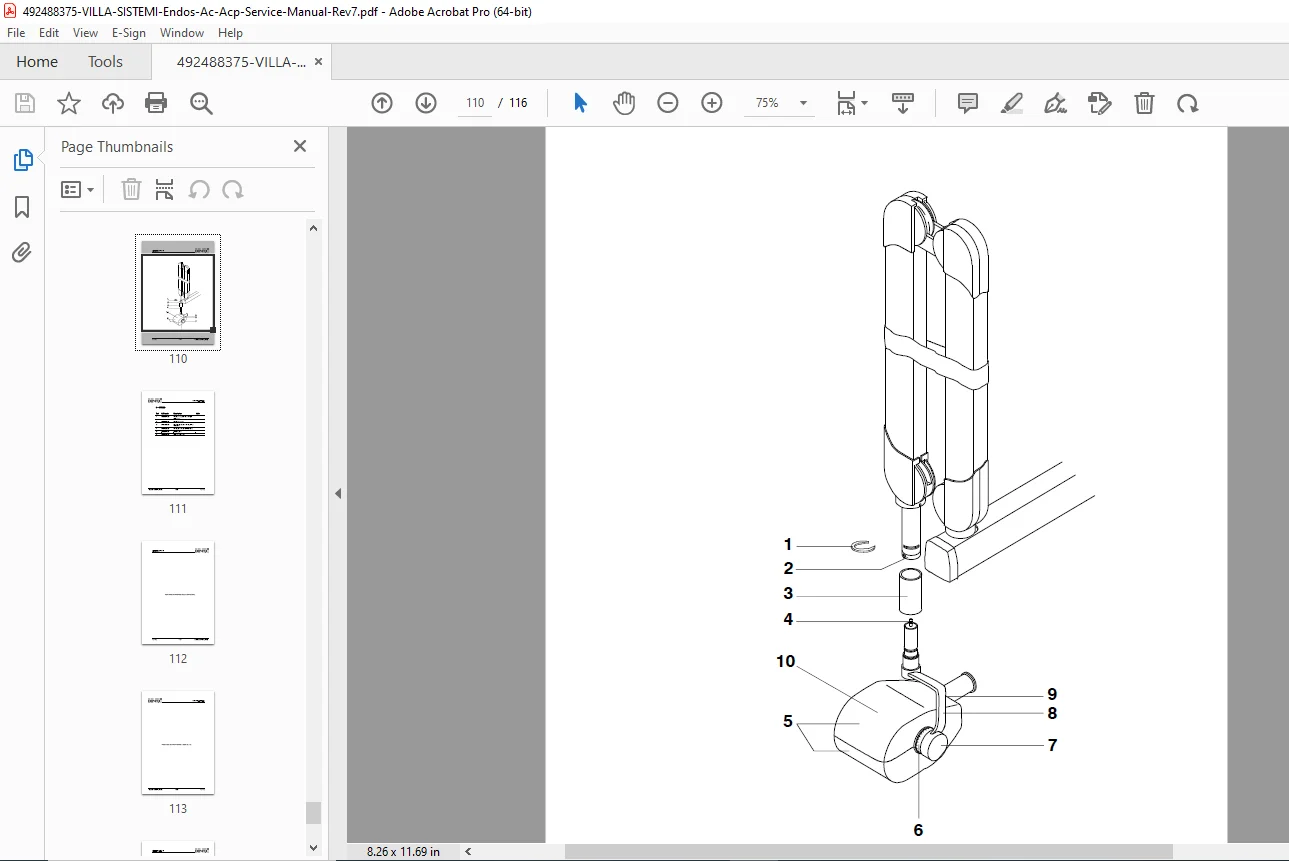This screenshot has width=1289, height=861.
Task: Click thumbnails scrollbar down arrow
Action: tap(313, 847)
